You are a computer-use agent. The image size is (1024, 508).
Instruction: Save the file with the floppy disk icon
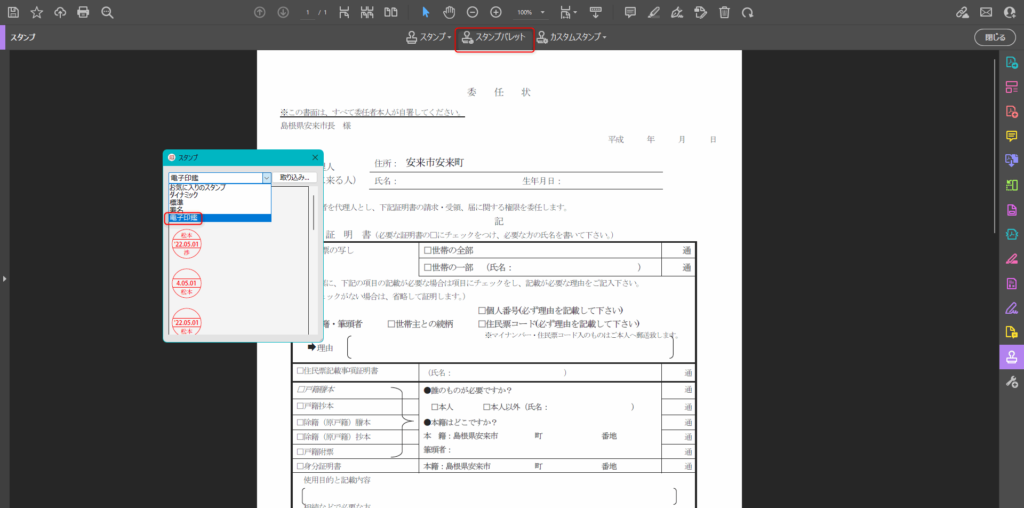point(13,12)
